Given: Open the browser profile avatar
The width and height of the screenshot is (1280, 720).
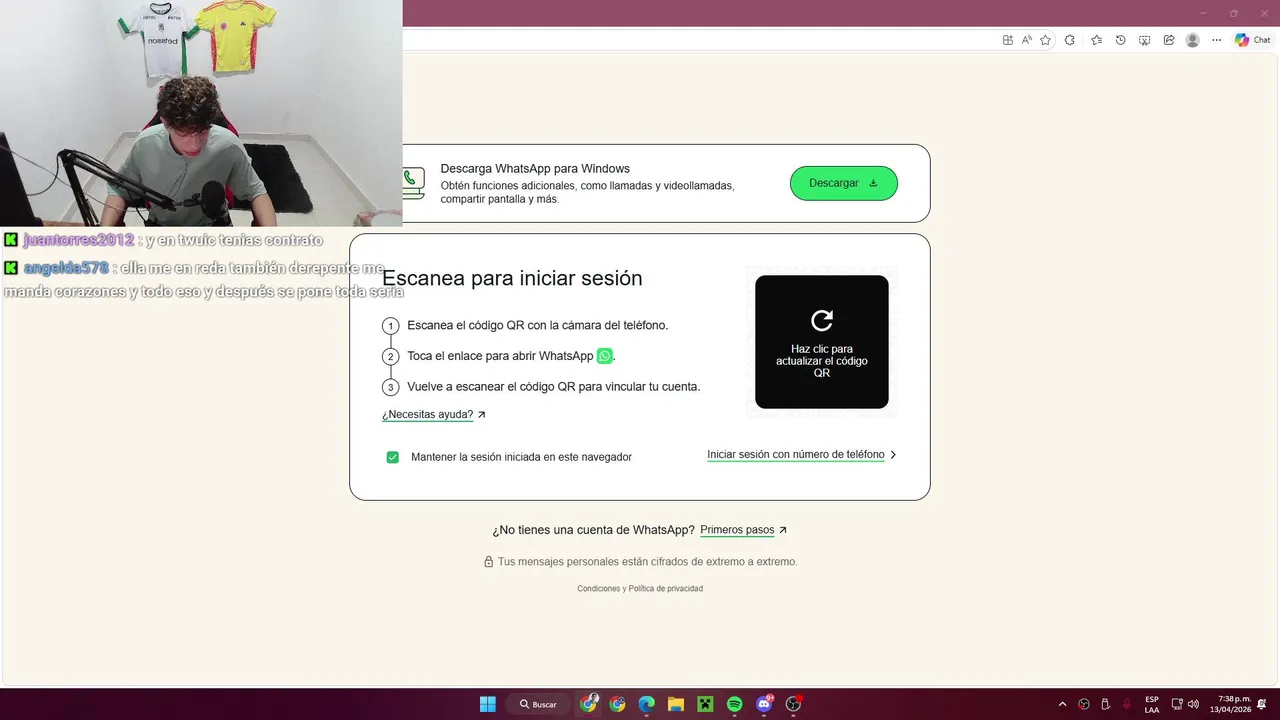Looking at the screenshot, I should tap(1192, 40).
